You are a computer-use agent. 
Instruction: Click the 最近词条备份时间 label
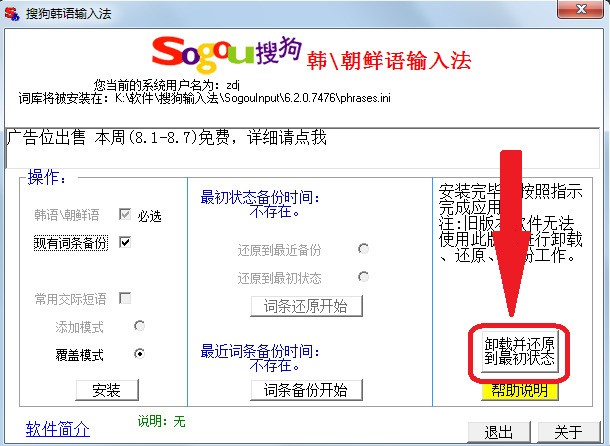tap(260, 351)
